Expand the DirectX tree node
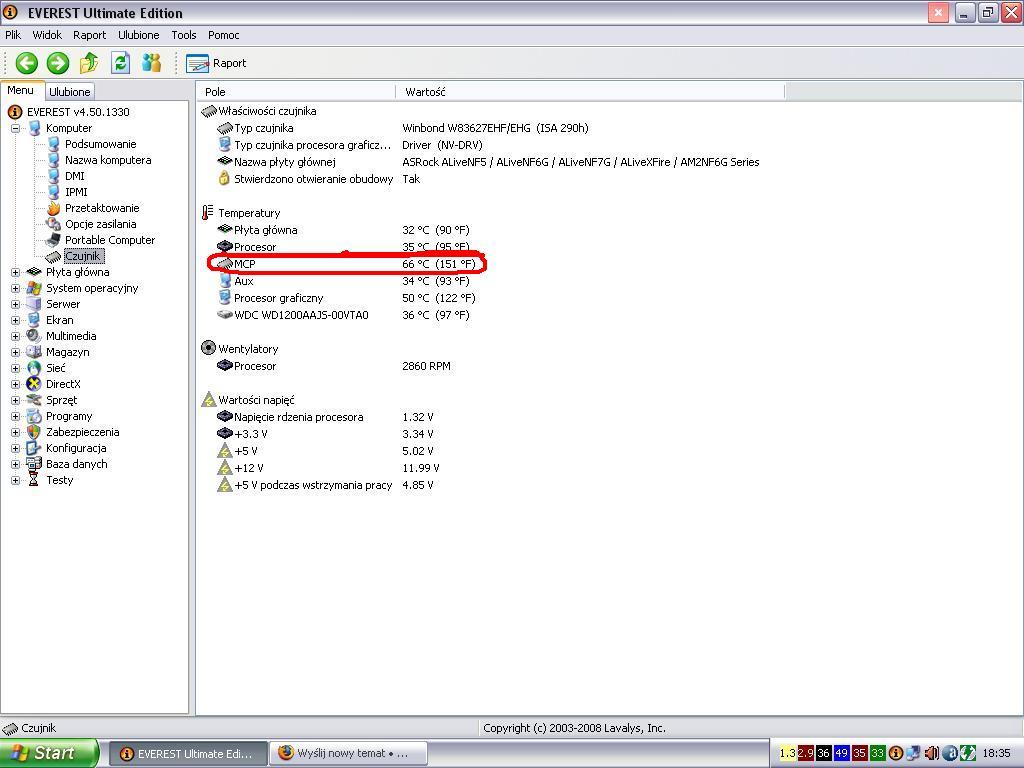Screen dimensions: 1024x768 coord(16,385)
